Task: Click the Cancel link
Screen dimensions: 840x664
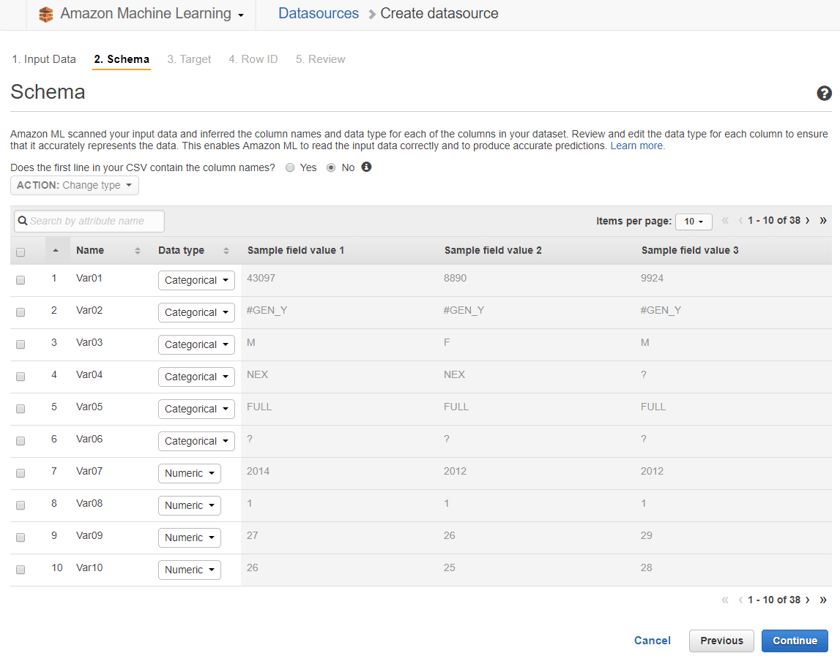Action: tap(652, 640)
